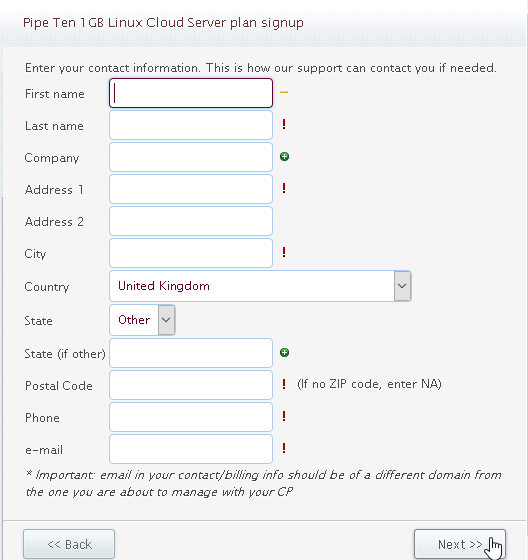
Task: Click the Phone number input box
Action: (x=191, y=417)
